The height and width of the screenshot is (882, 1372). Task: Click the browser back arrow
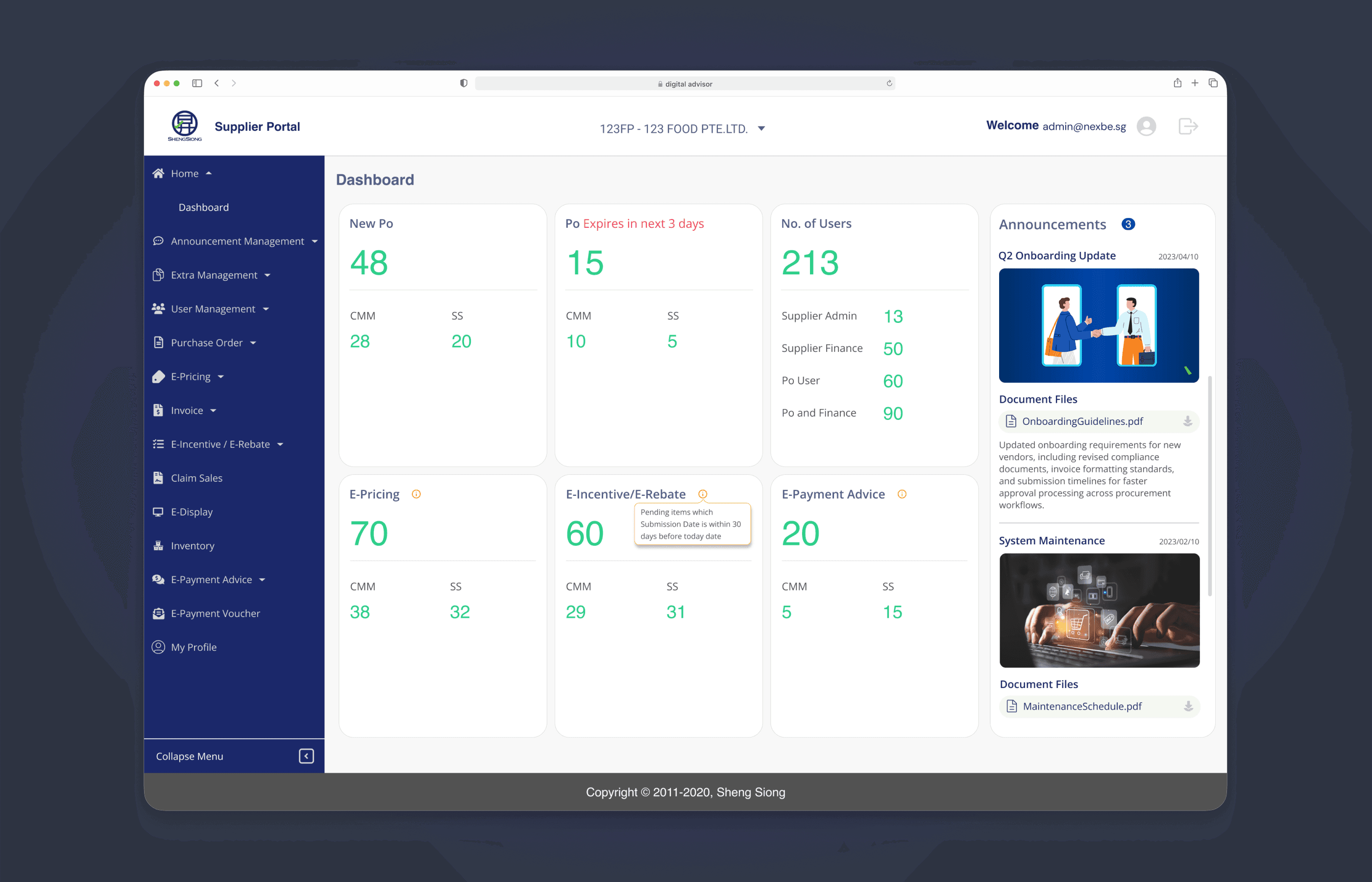(217, 83)
